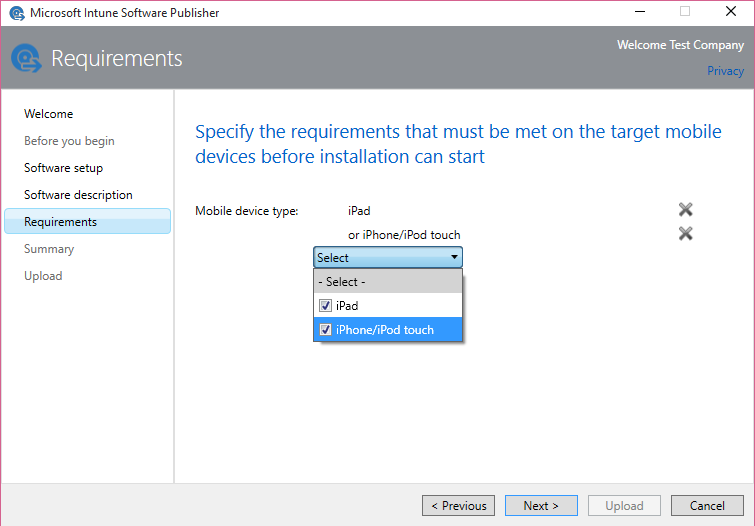Remove the iPhone/iPod touch entry
Image resolution: width=755 pixels, height=526 pixels.
pos(685,234)
